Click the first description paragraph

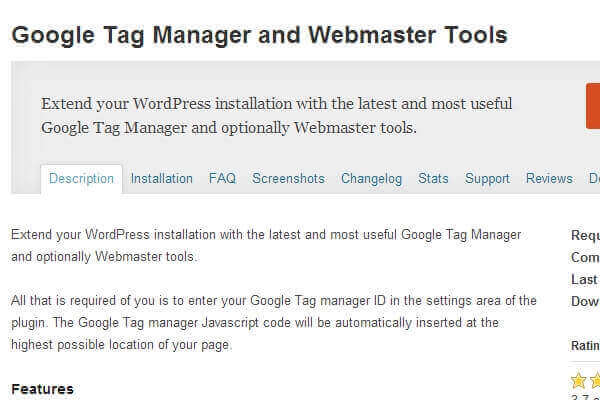266,245
